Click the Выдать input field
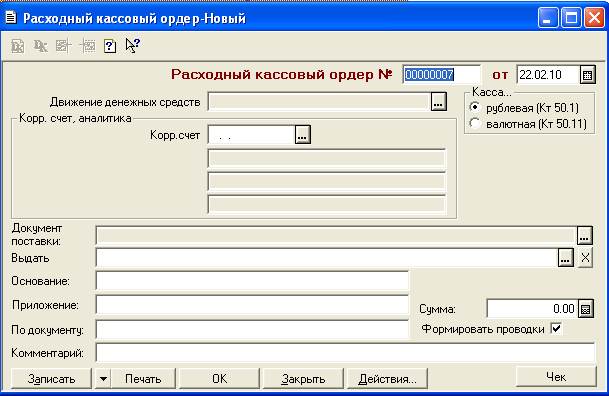This screenshot has width=609, height=396. 327,258
